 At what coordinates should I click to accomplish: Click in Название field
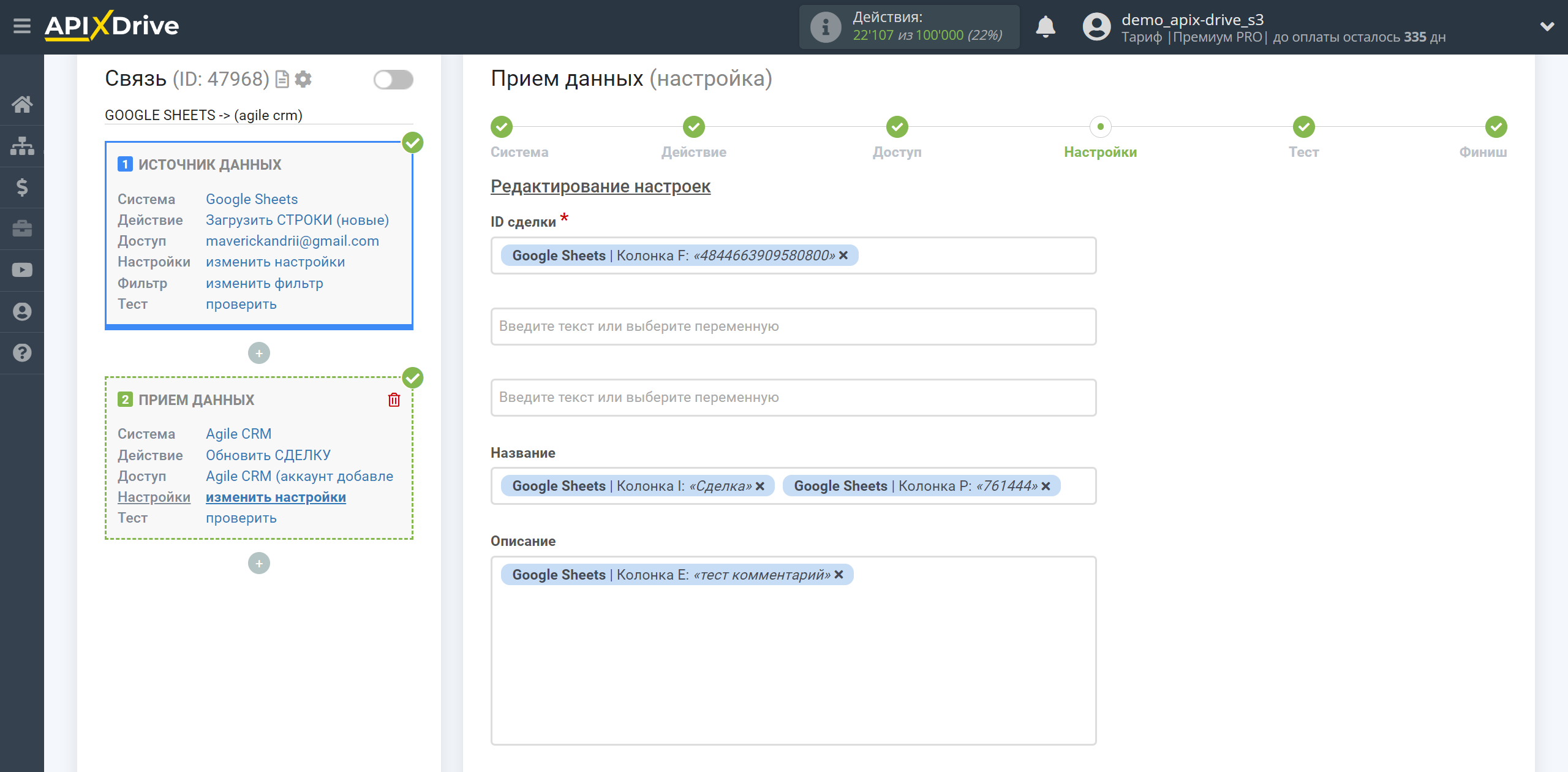click(x=793, y=486)
